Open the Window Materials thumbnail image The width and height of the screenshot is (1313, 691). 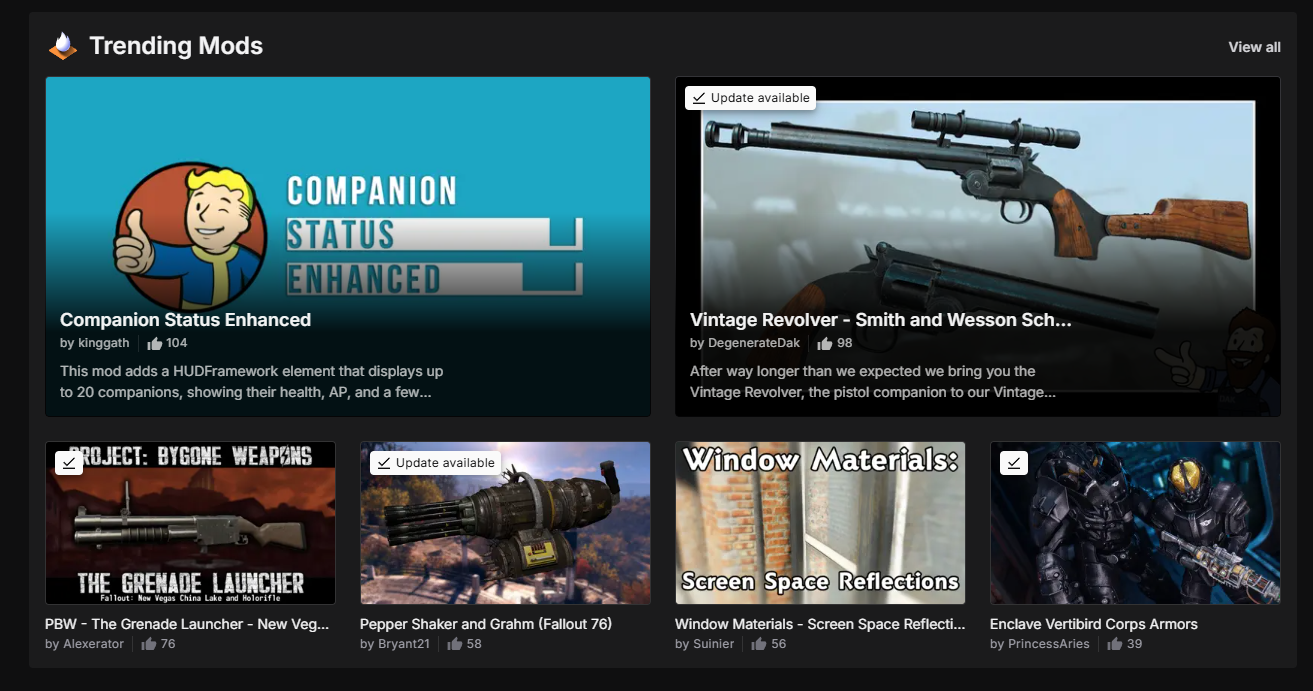(820, 523)
